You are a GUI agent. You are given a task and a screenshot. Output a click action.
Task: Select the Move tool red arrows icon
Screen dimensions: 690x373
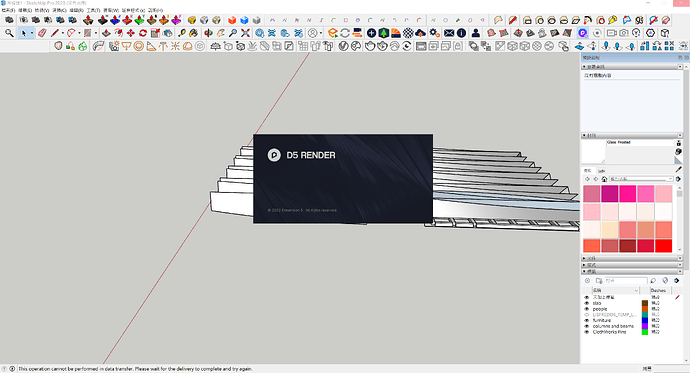[x=131, y=33]
